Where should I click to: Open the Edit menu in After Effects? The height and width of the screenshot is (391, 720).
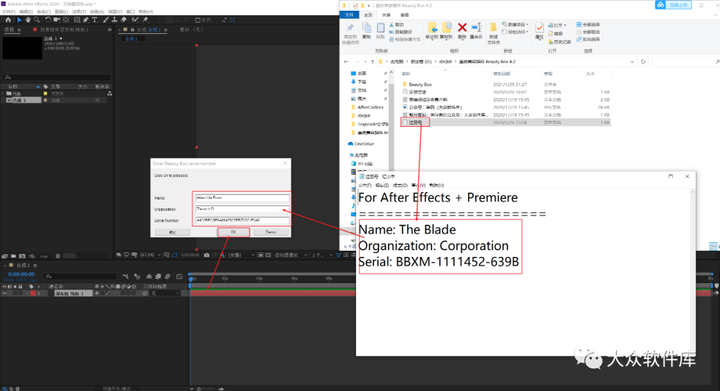[x=26, y=11]
